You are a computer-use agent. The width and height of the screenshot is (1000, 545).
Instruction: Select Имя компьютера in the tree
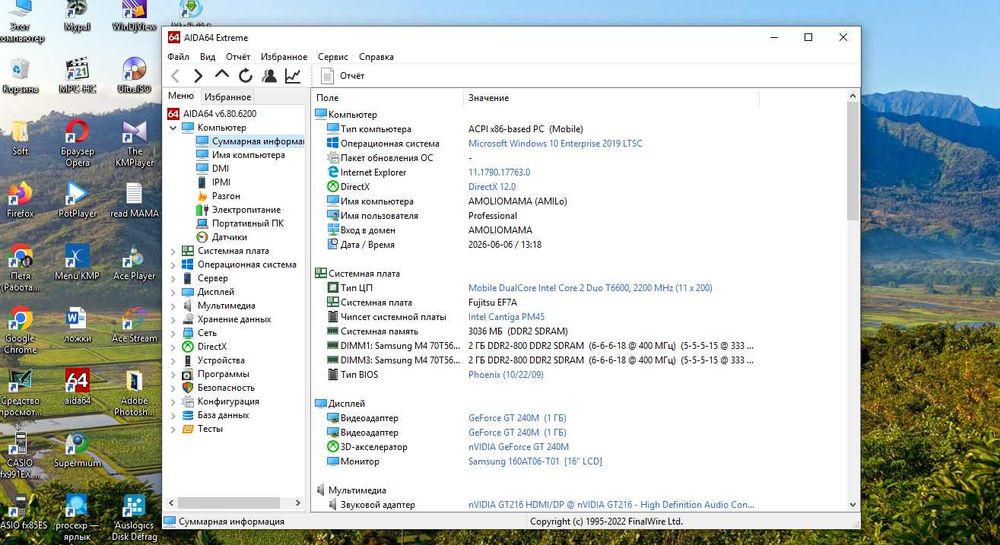[x=240, y=155]
